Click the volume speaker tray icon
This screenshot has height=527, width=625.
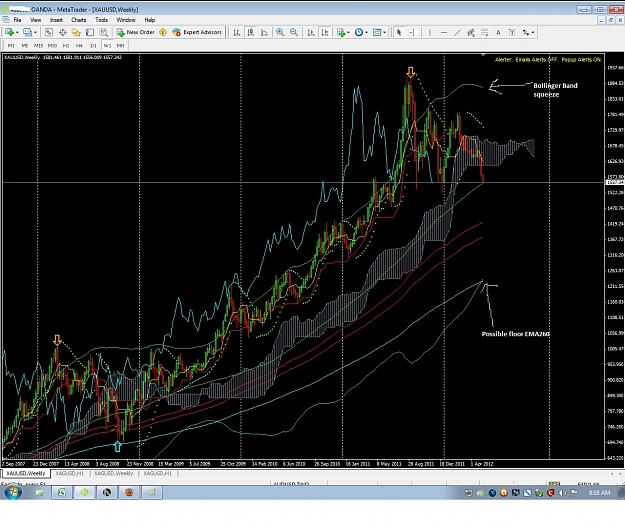[x=562, y=493]
